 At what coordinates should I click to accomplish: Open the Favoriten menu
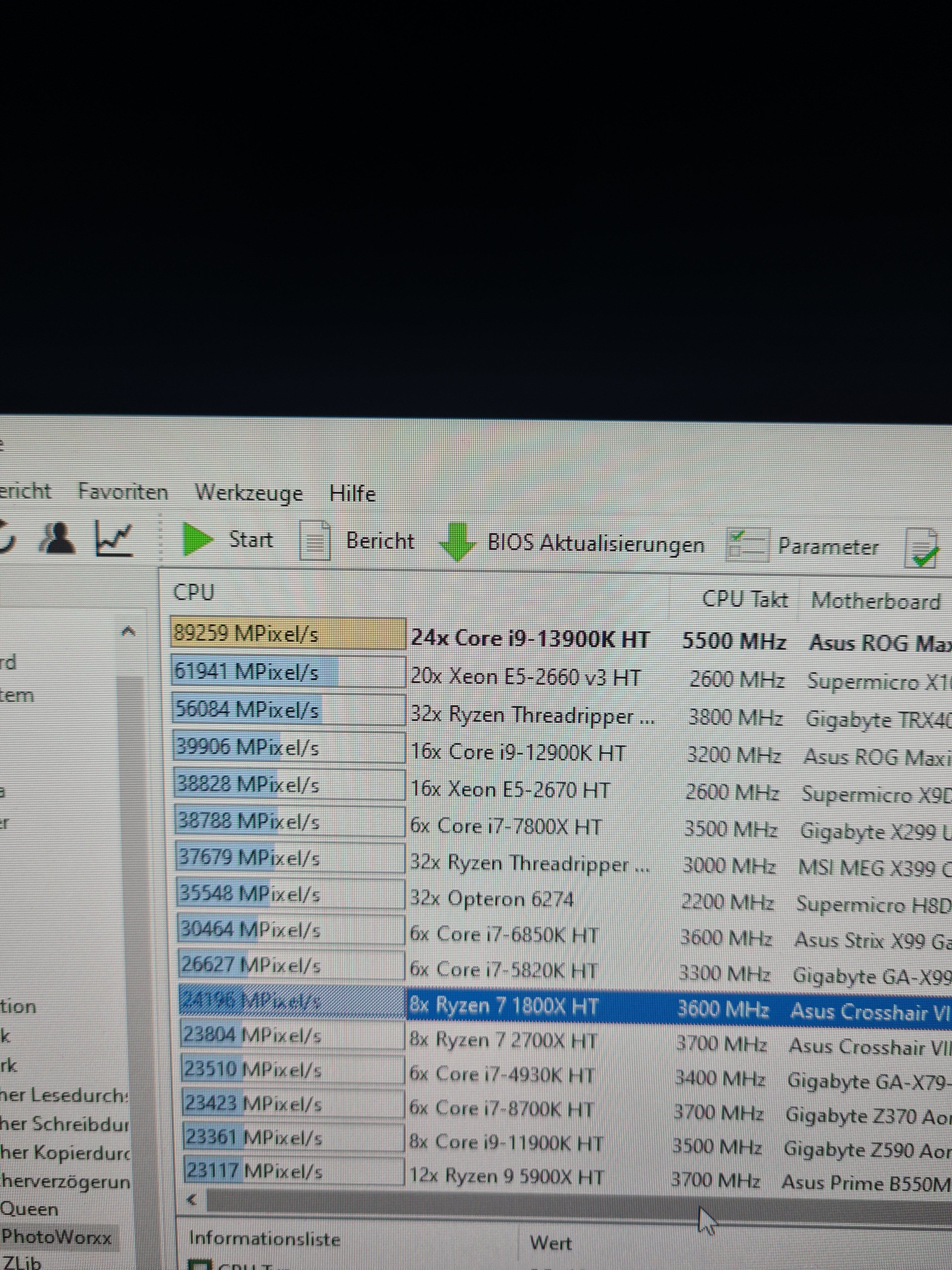(x=123, y=492)
